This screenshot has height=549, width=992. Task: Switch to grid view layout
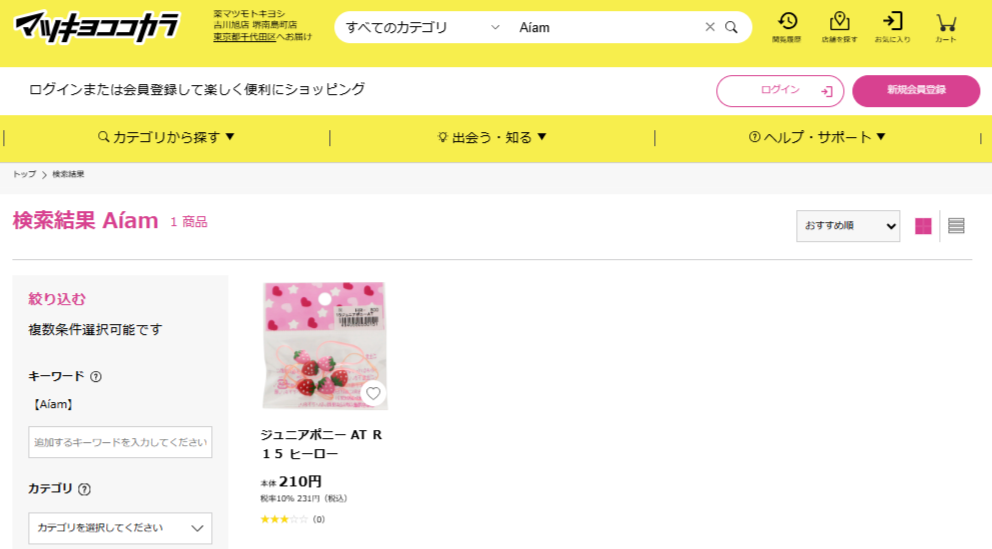(923, 226)
